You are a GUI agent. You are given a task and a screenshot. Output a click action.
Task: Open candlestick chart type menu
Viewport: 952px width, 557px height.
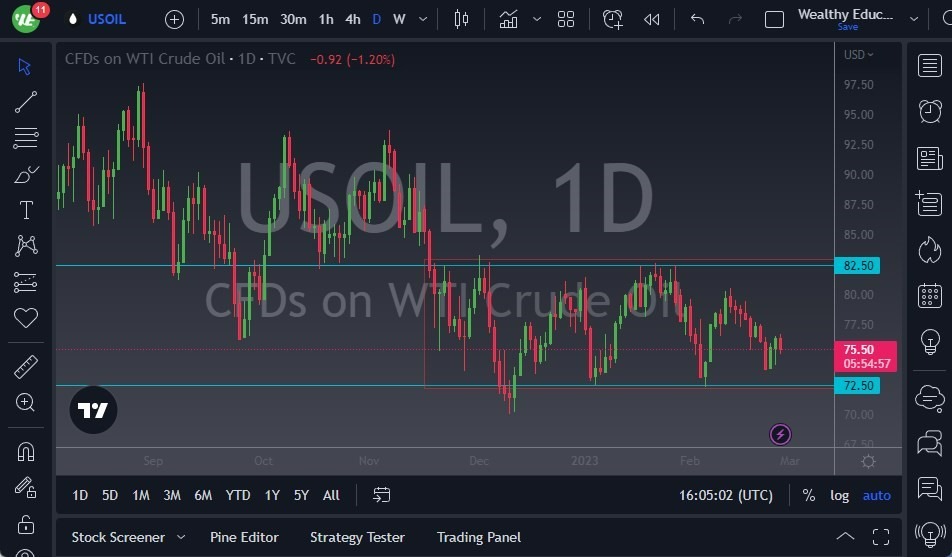[x=461, y=19]
